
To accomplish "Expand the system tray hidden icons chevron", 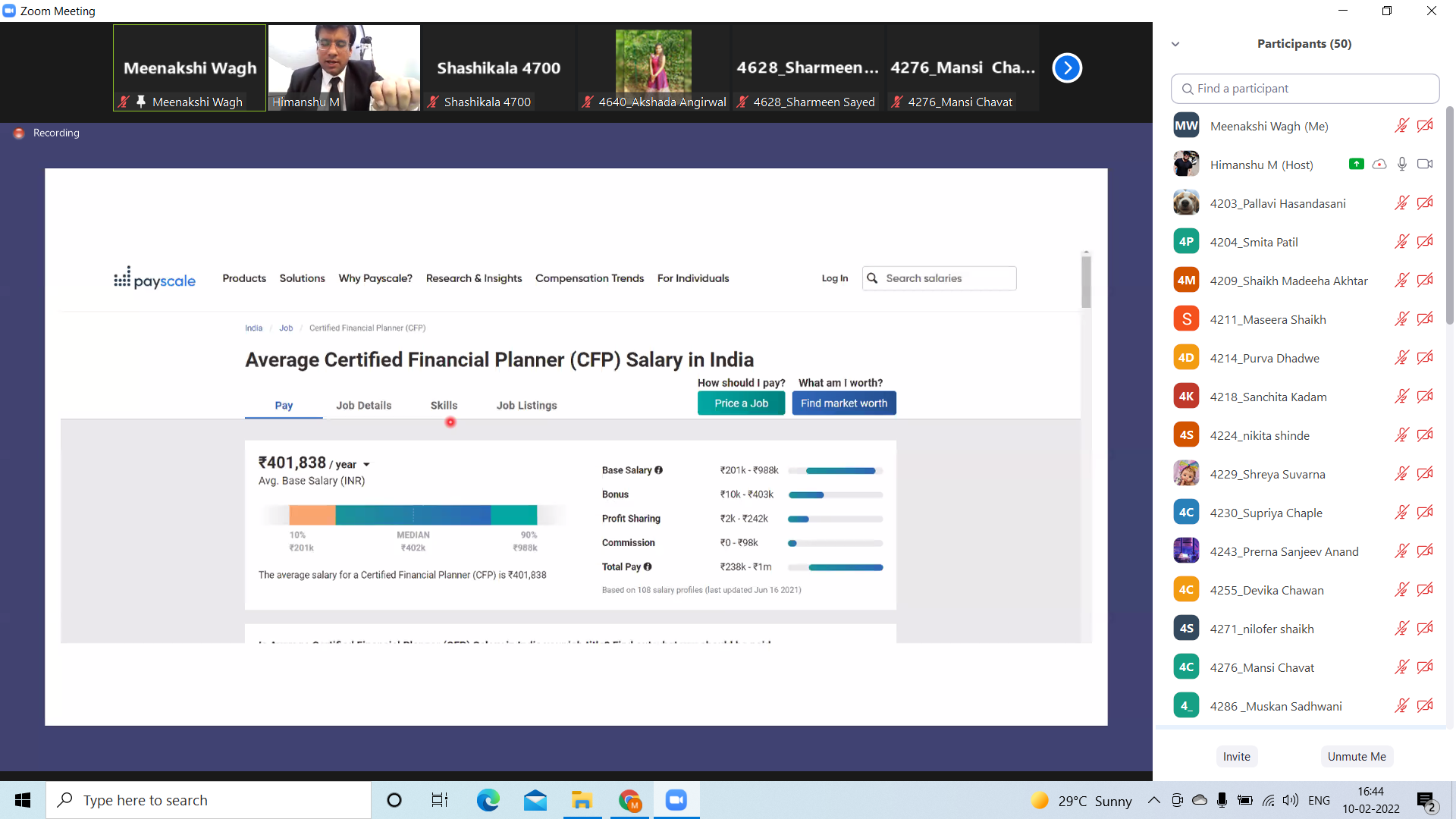I will click(x=1153, y=800).
